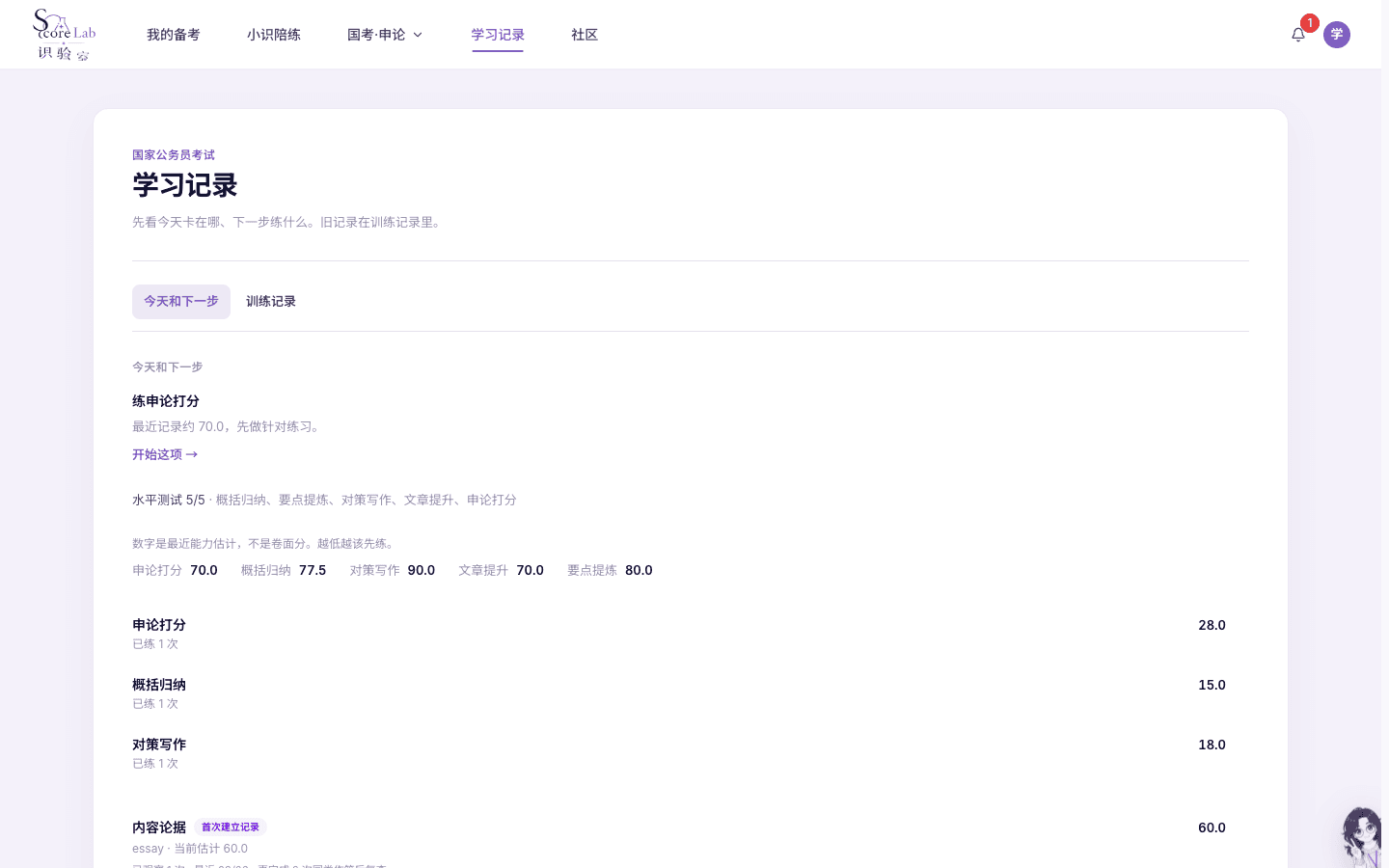Go to 我的备考 in the navigation
The height and width of the screenshot is (868, 1389).
coord(174,35)
